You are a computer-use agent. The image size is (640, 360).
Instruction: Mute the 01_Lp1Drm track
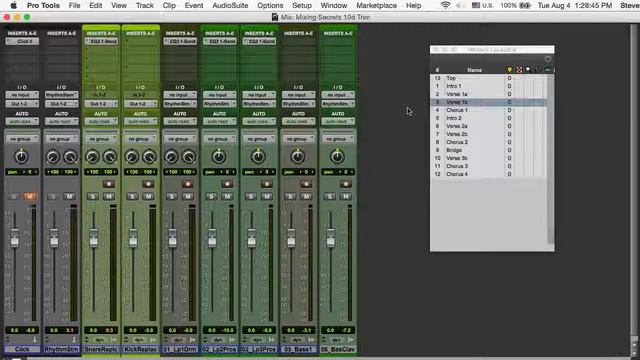pos(188,197)
